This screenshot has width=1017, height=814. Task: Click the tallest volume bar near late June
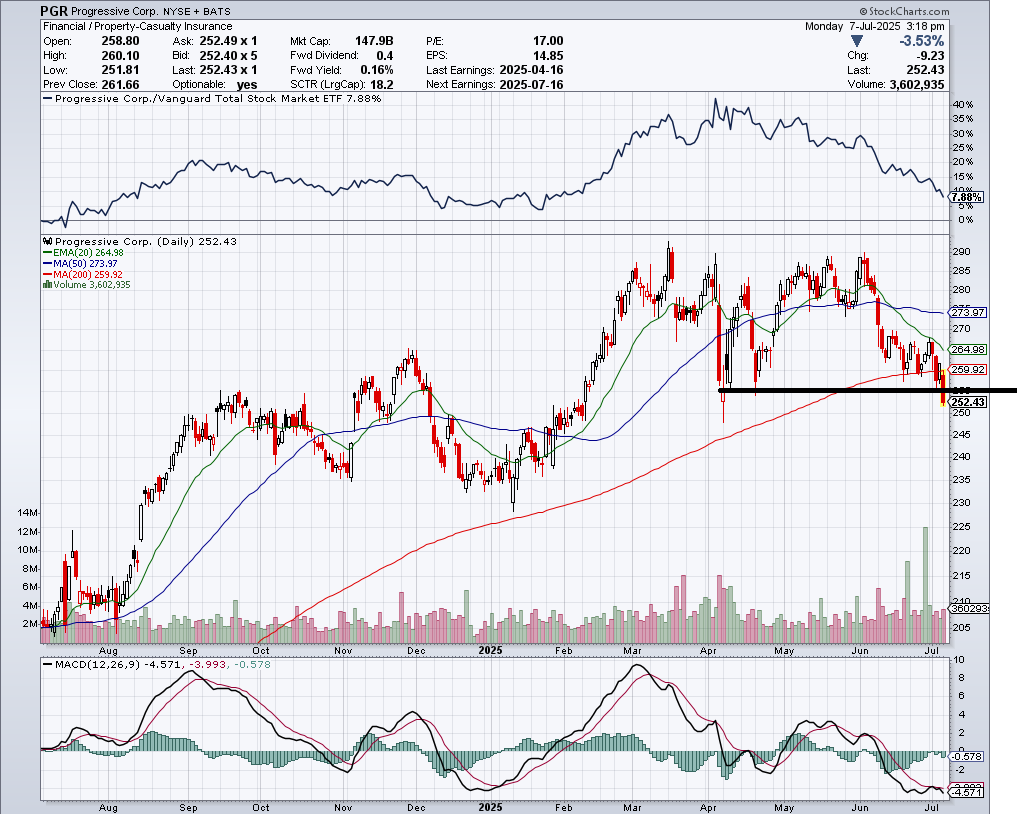tap(925, 584)
